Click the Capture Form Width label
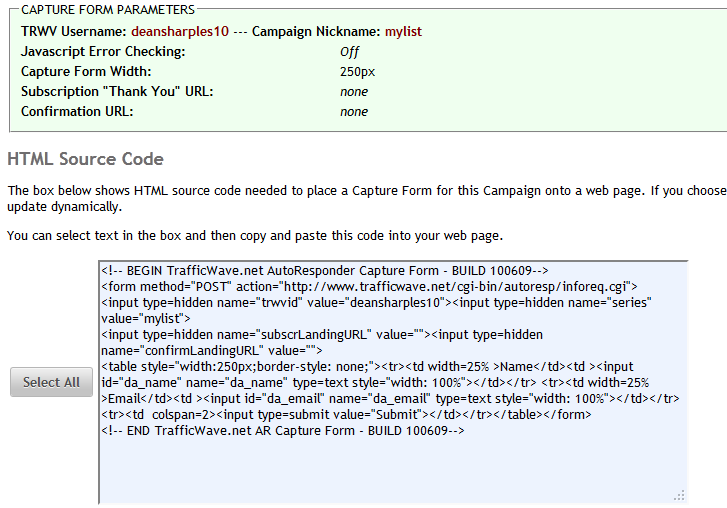Viewport: 727px width, 508px height. [86, 72]
